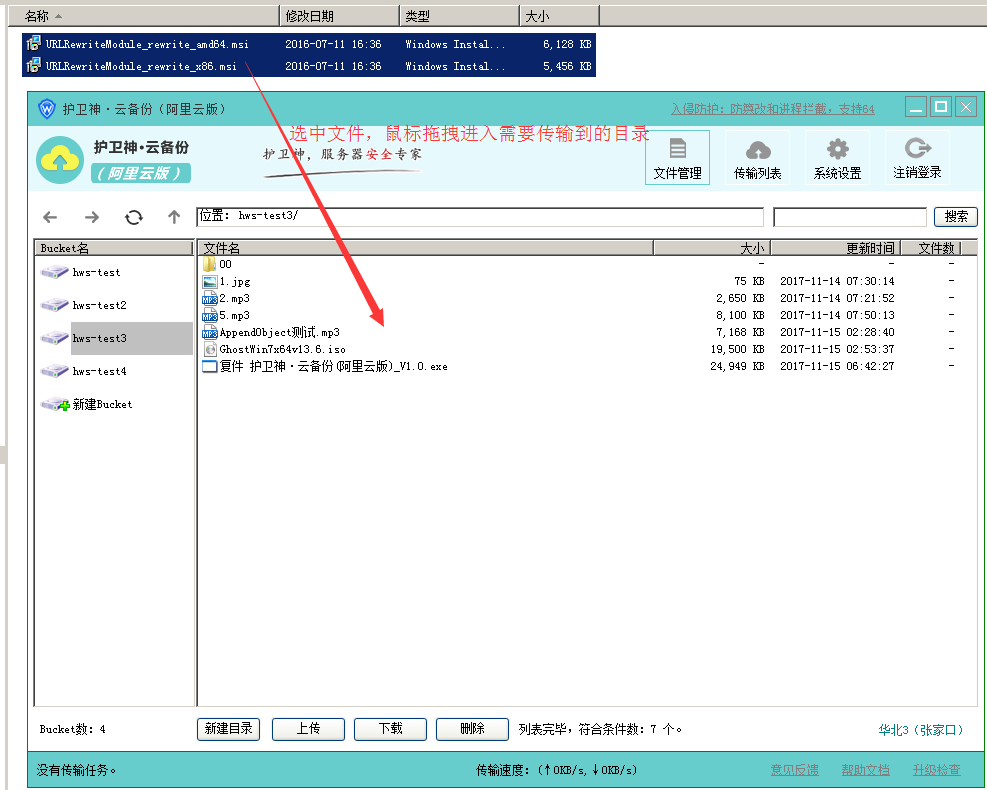Open the 文件管理 file manager tab
This screenshot has width=987, height=790.
(677, 157)
